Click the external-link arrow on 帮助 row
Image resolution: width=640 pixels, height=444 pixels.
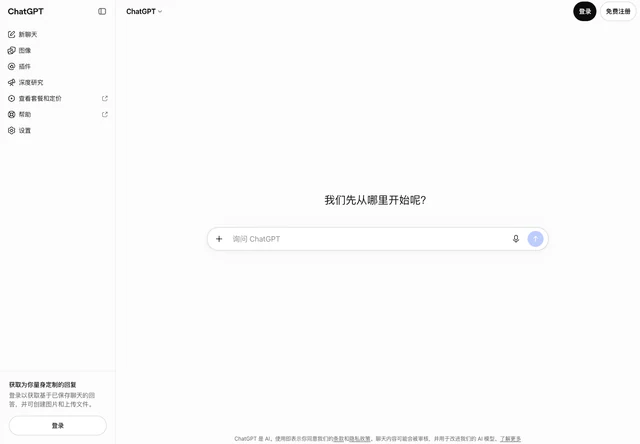pos(105,114)
